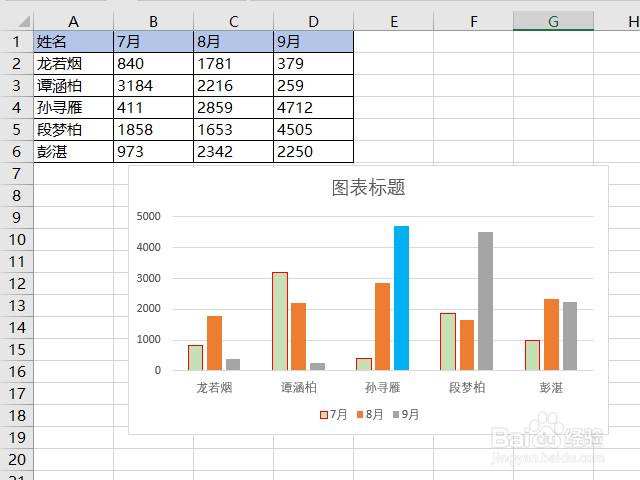Select the orange 8月 bar for 彭湛
Viewport: 640px width, 480px height.
[551, 335]
